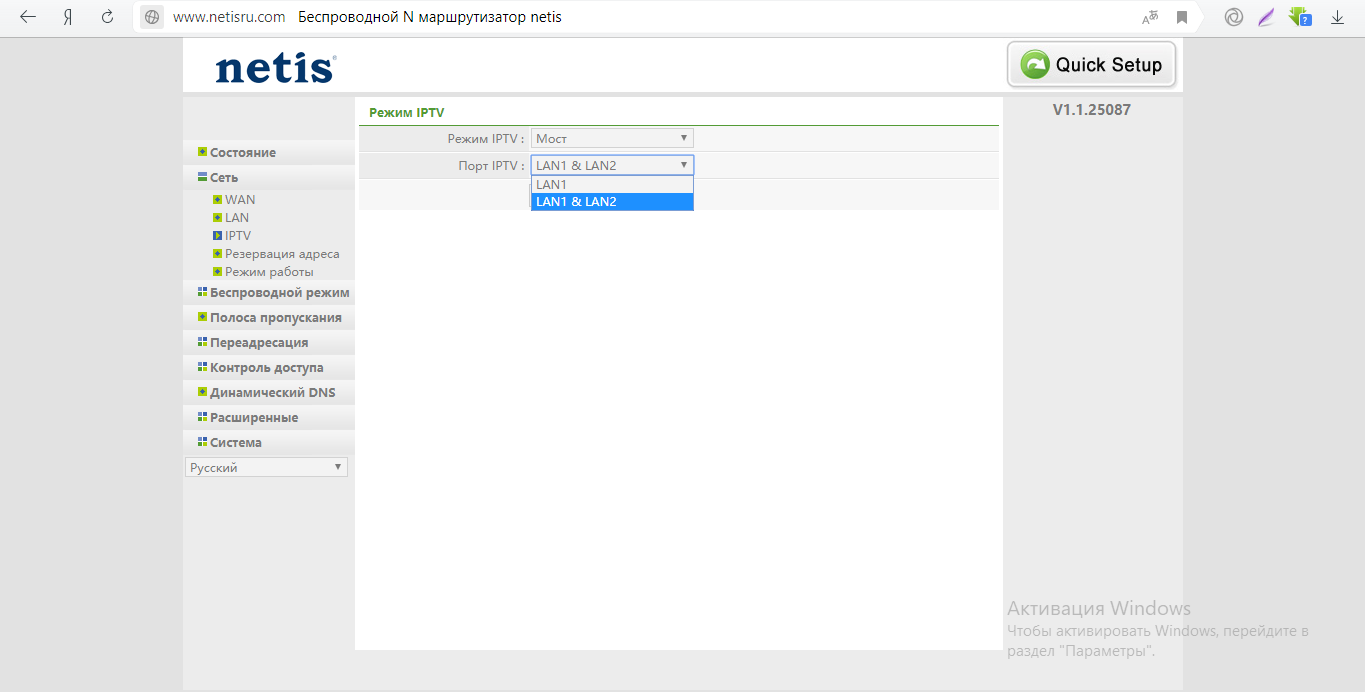Click the purple feather extension icon
This screenshot has width=1365, height=692.
pyautogui.click(x=1266, y=17)
